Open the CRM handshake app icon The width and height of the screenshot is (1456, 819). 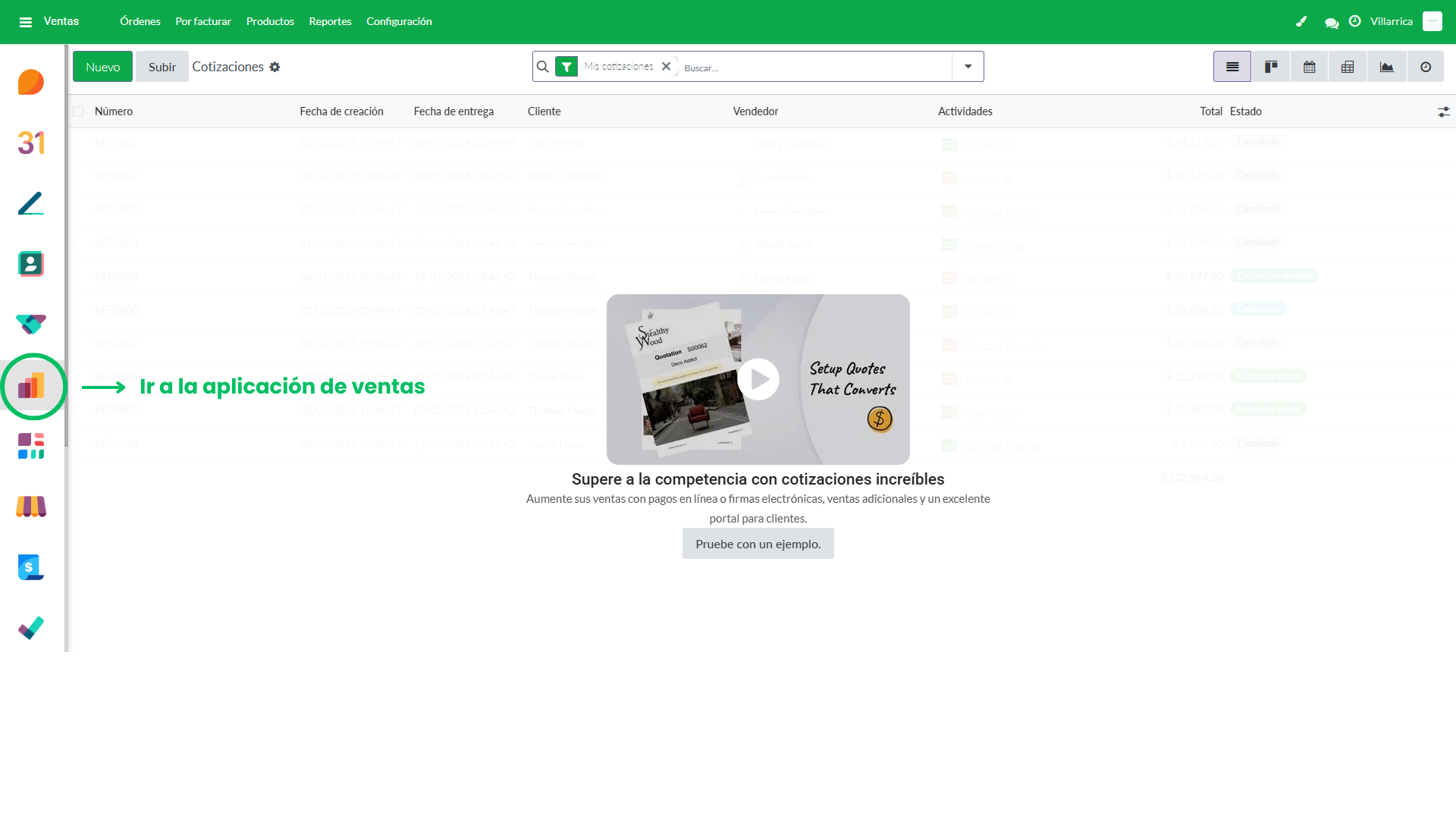30,325
